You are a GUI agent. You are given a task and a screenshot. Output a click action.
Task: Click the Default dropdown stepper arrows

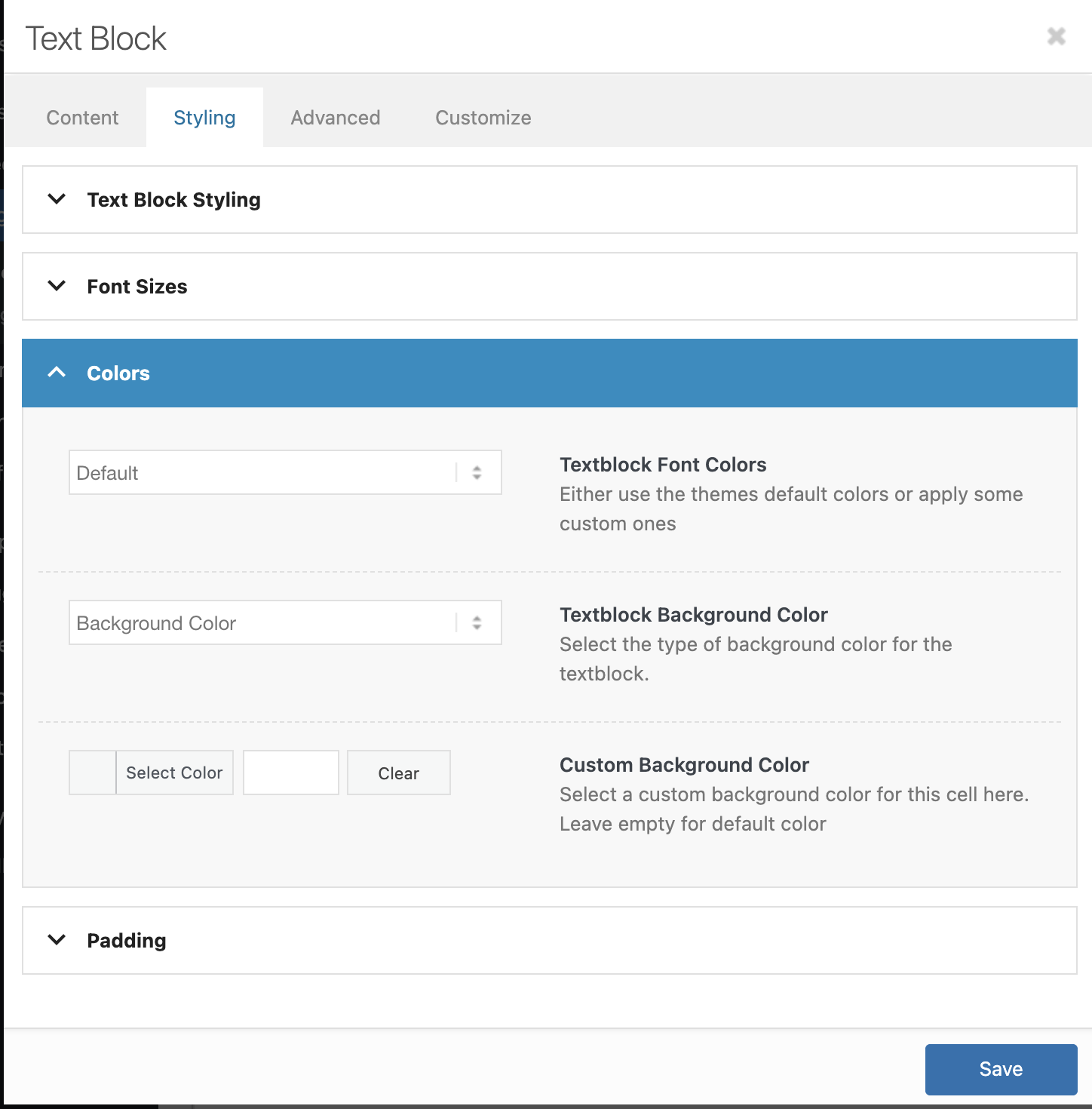point(477,473)
